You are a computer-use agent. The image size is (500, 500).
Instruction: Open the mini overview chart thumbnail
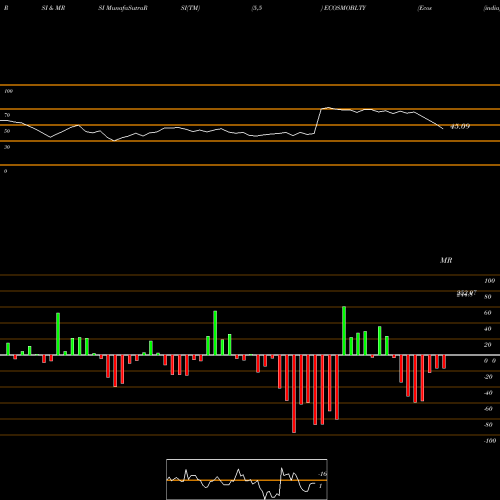pyautogui.click(x=247, y=479)
